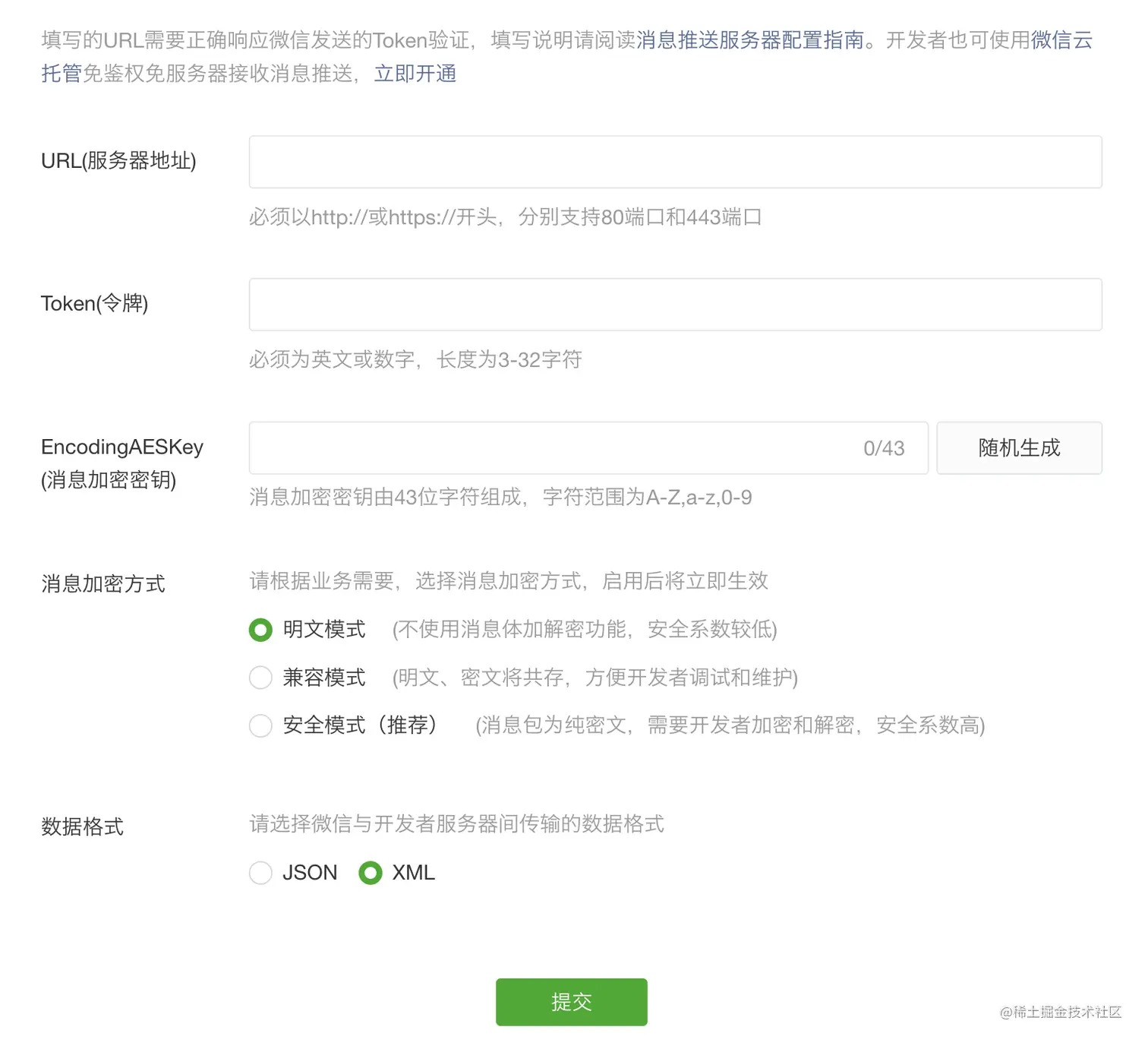Viewport: 1148px width, 1046px height.
Task: Select XML as the data format
Action: [x=371, y=873]
